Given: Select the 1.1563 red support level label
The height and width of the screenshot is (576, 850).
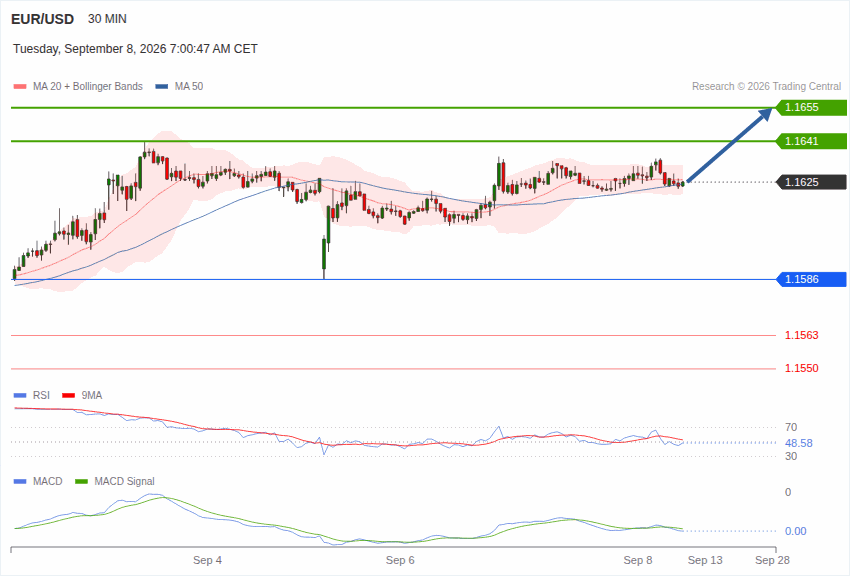Looking at the screenshot, I should [801, 335].
